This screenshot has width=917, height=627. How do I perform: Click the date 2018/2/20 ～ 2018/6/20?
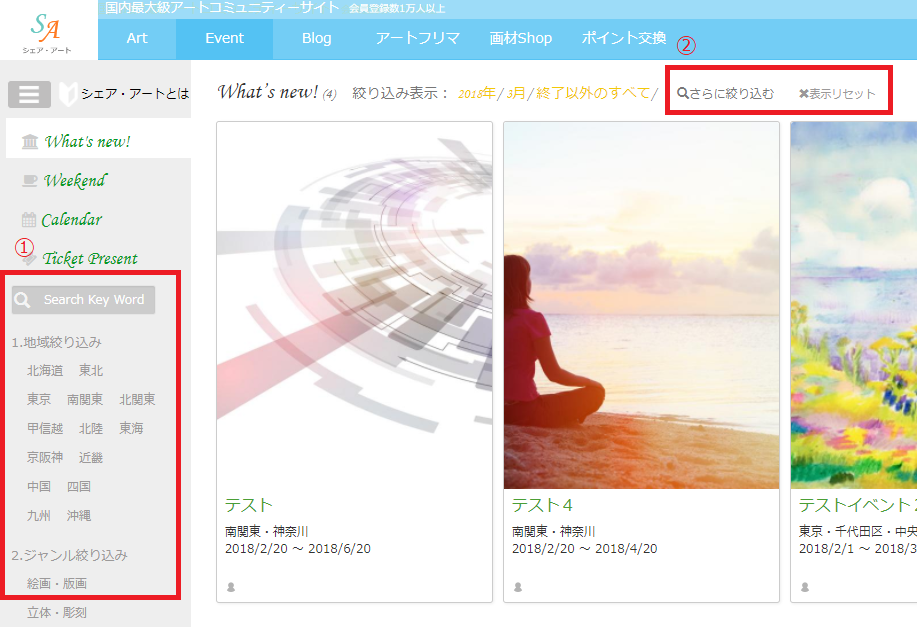pos(298,549)
